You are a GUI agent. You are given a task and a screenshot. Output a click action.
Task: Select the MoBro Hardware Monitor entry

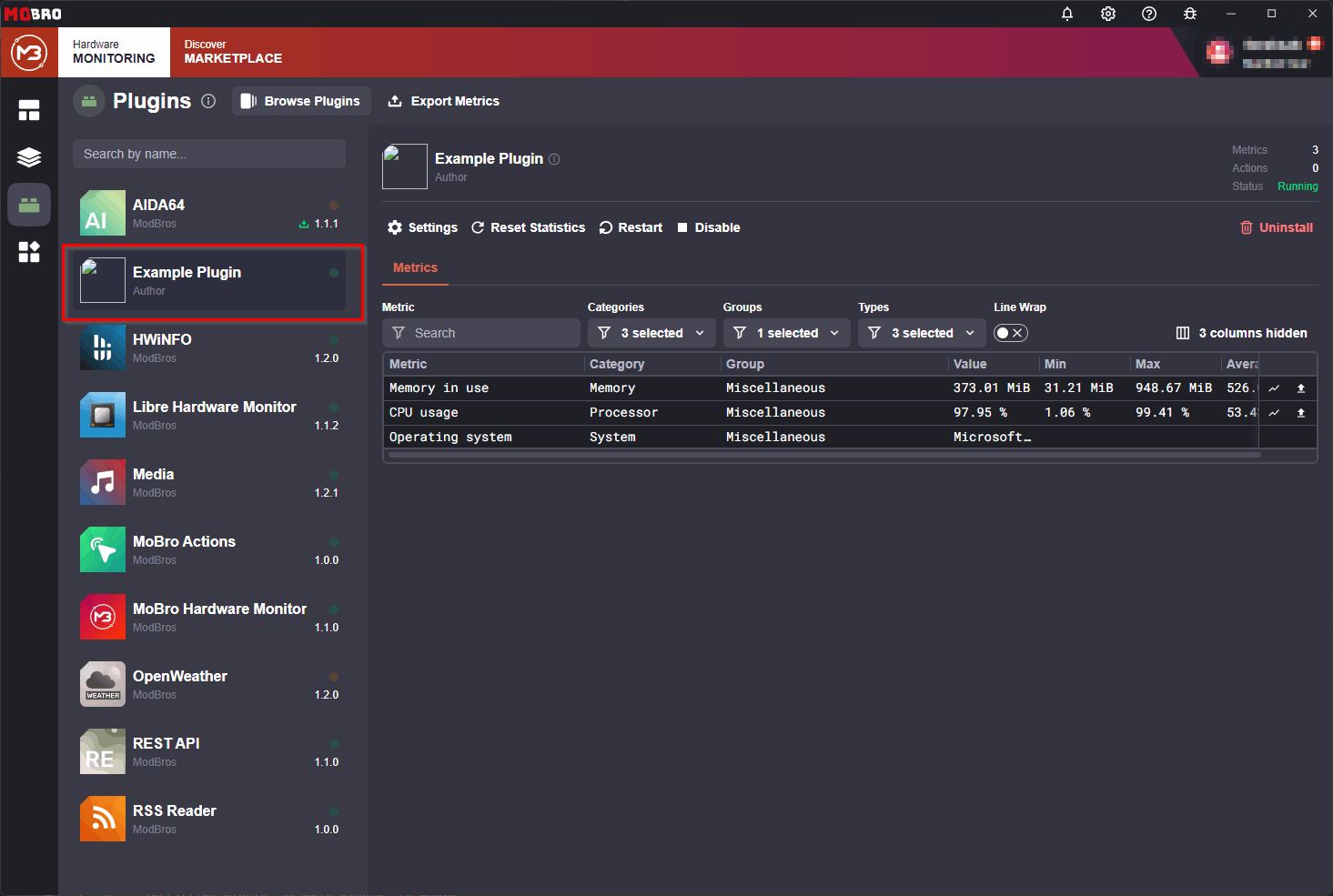(209, 617)
